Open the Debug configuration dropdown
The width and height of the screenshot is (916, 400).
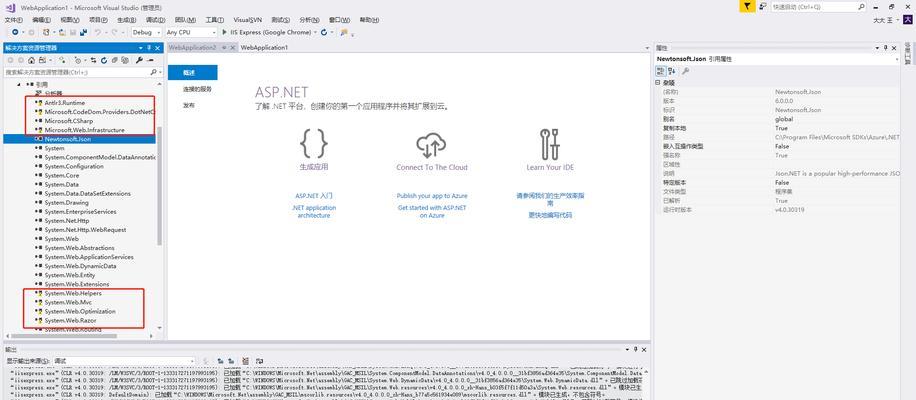point(145,32)
